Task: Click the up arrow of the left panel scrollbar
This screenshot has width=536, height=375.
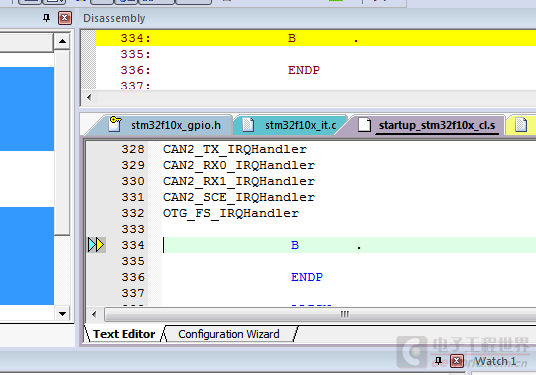Action: pos(62,41)
